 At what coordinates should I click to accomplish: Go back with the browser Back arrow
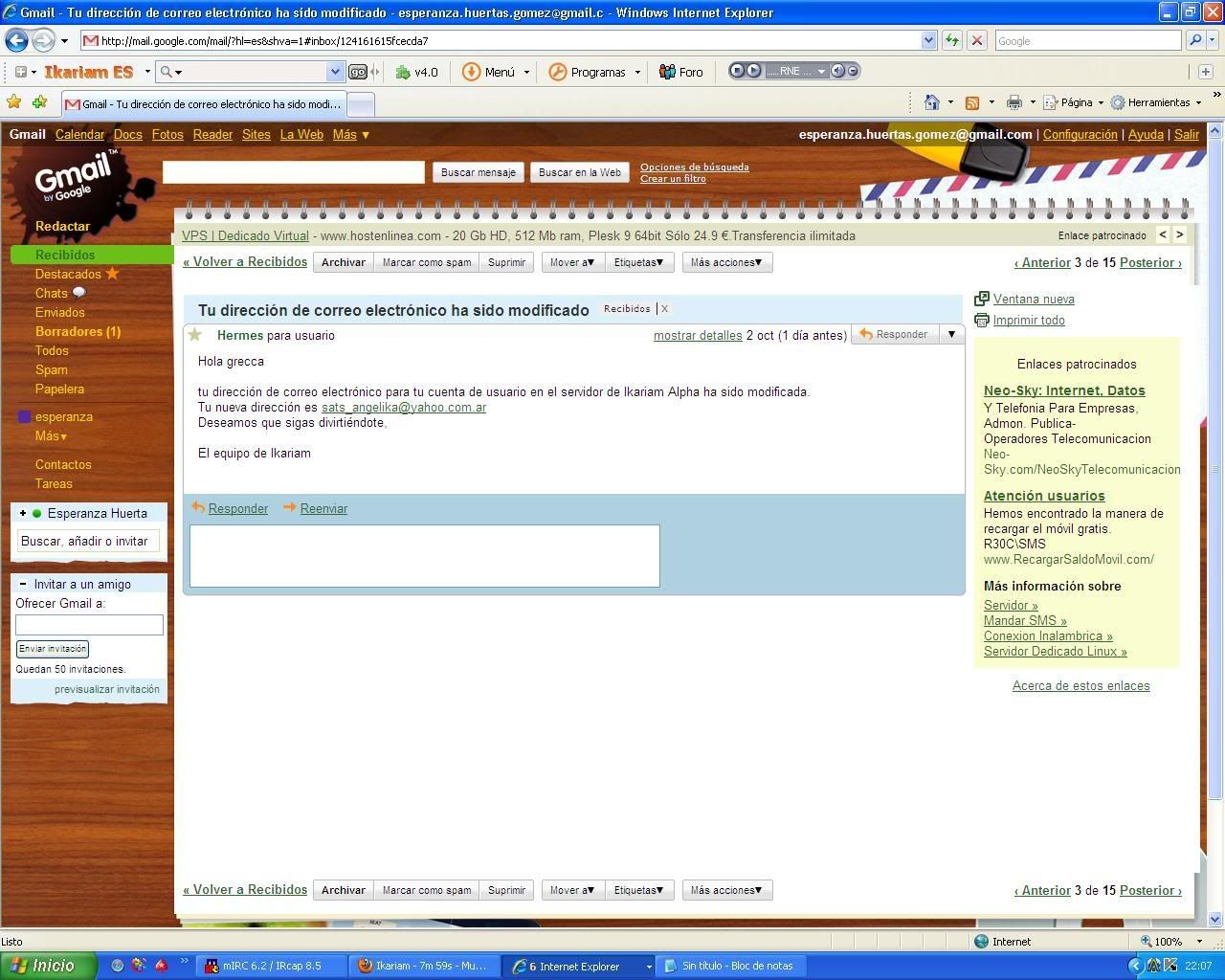[16, 40]
